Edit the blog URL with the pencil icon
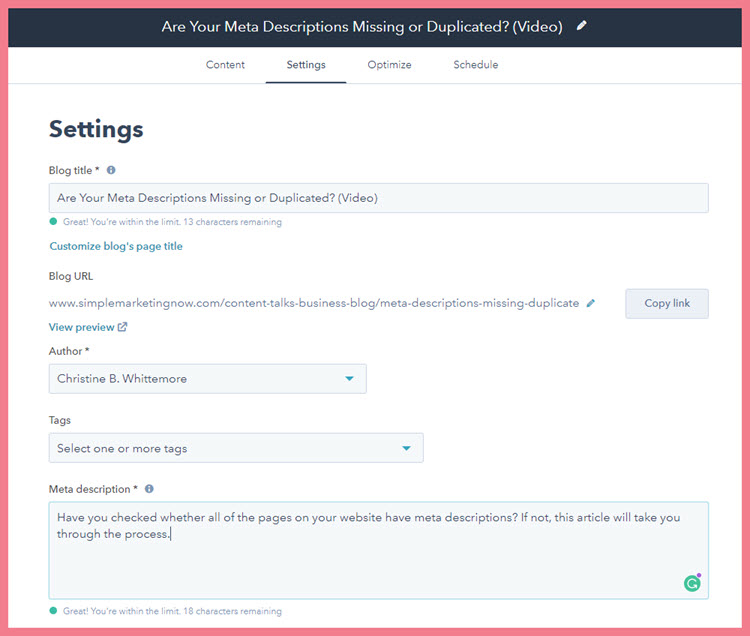This screenshot has width=750, height=636. (591, 303)
